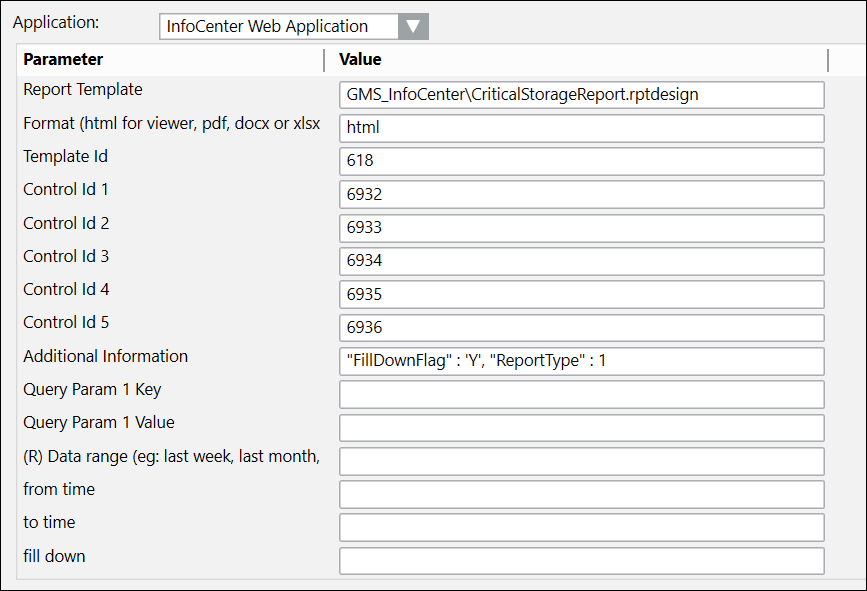Select the Control Id 5 value field

(581, 328)
